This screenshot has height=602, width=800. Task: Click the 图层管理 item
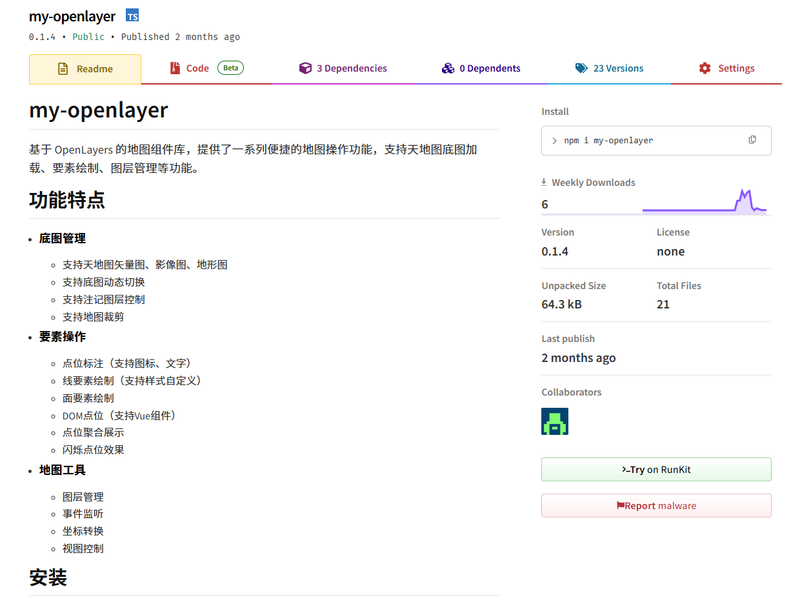83,497
